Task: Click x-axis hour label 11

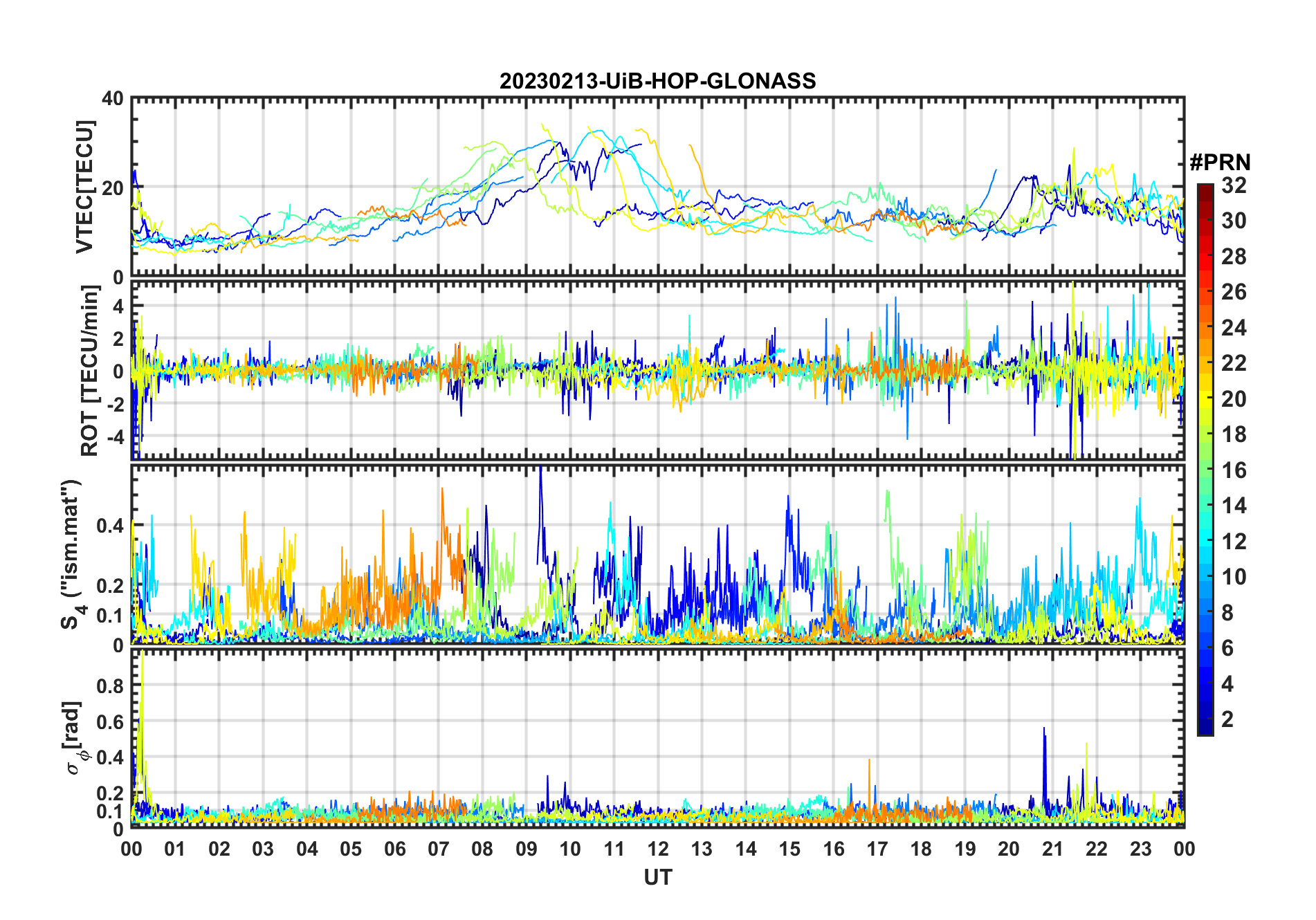Action: 614,849
